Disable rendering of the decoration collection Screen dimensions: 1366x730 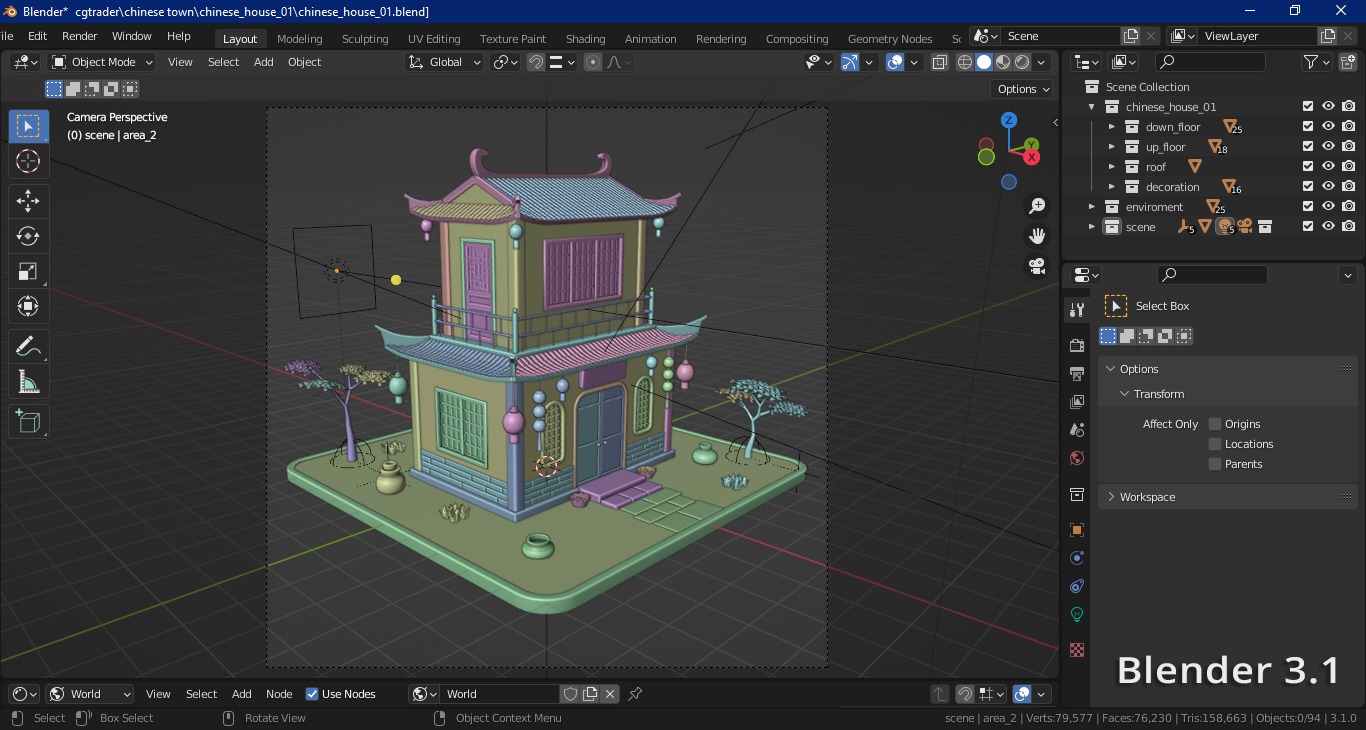(x=1349, y=187)
